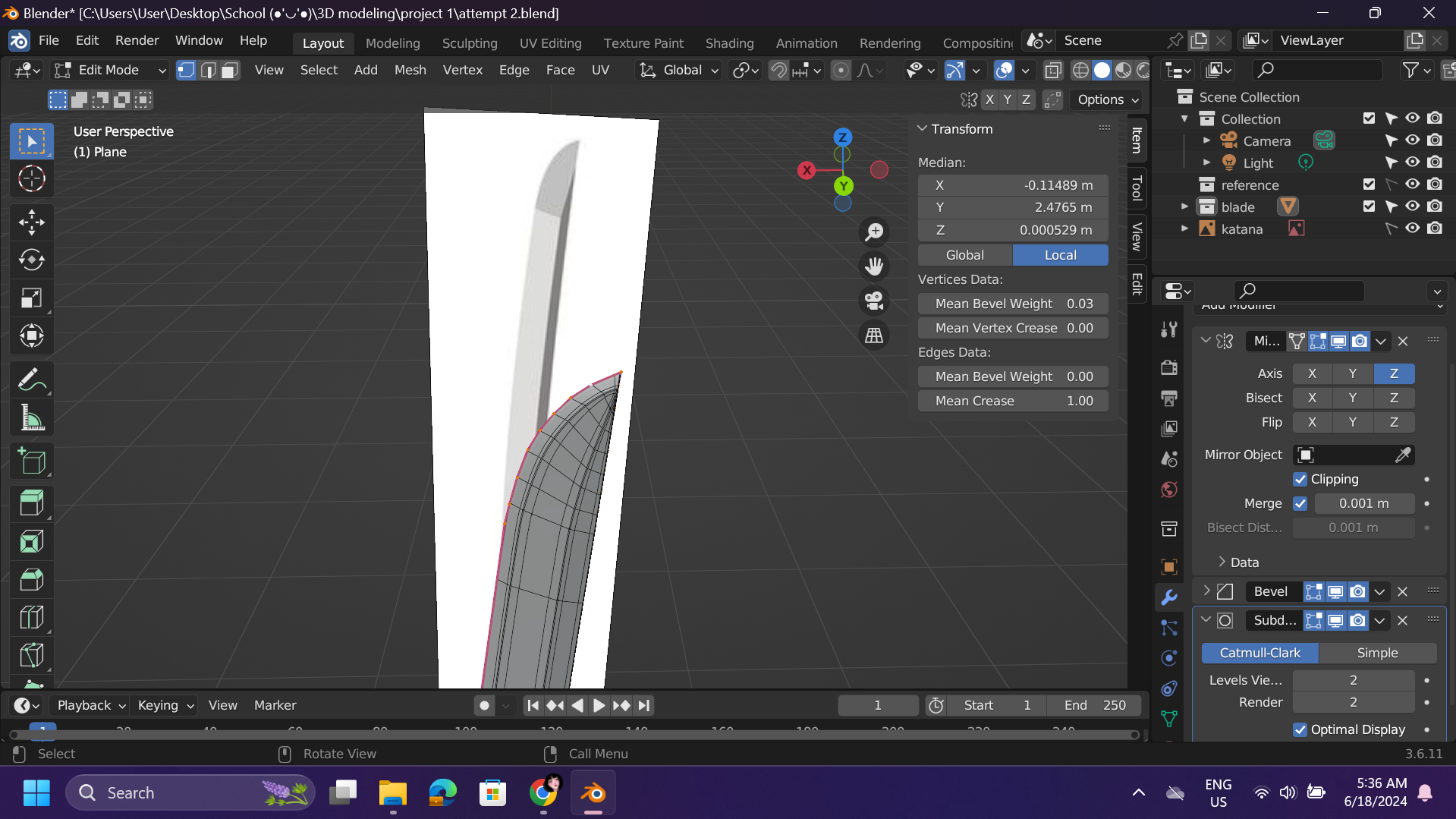Choose the Bevel tool in the toolbar

(x=31, y=579)
